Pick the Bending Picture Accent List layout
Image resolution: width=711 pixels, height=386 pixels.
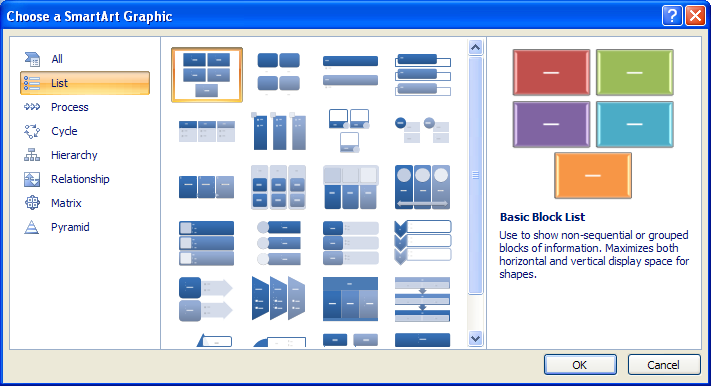tap(350, 131)
